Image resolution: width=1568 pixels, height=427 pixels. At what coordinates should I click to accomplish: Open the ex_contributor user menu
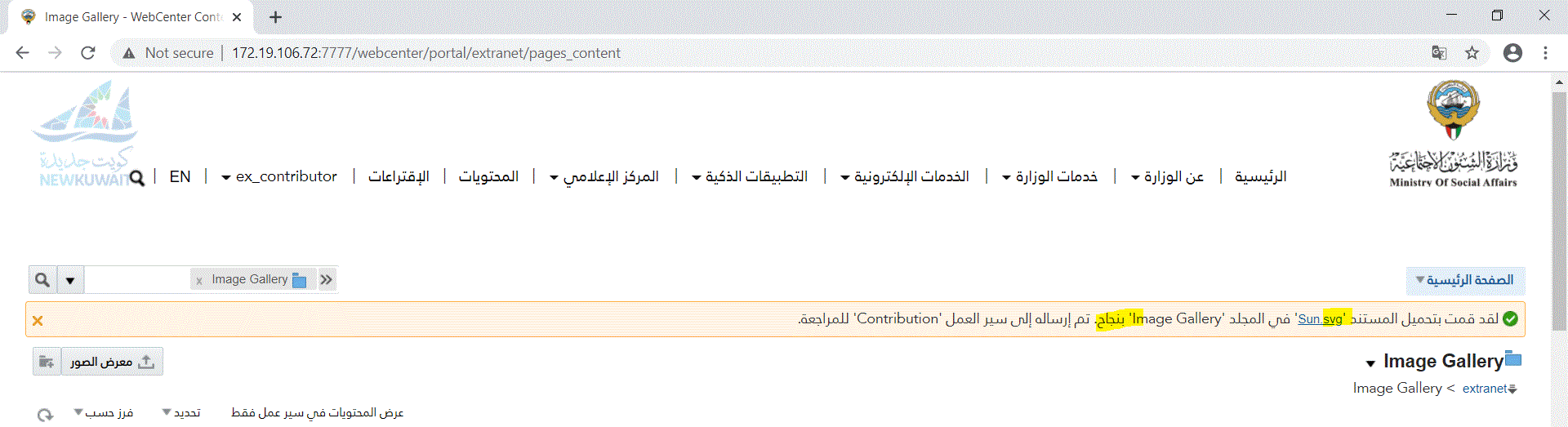279,176
